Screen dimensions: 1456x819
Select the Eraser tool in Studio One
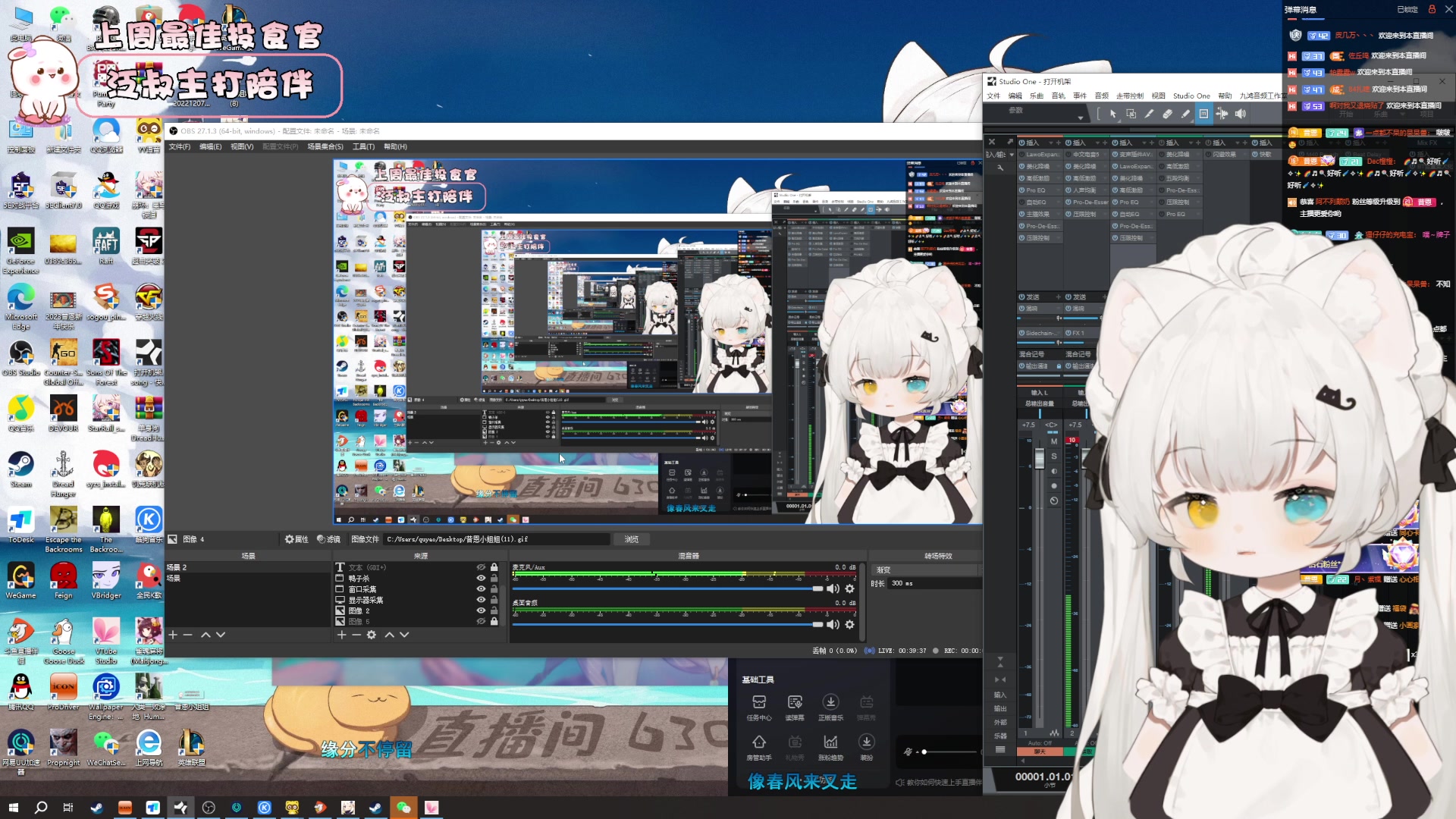[1167, 114]
